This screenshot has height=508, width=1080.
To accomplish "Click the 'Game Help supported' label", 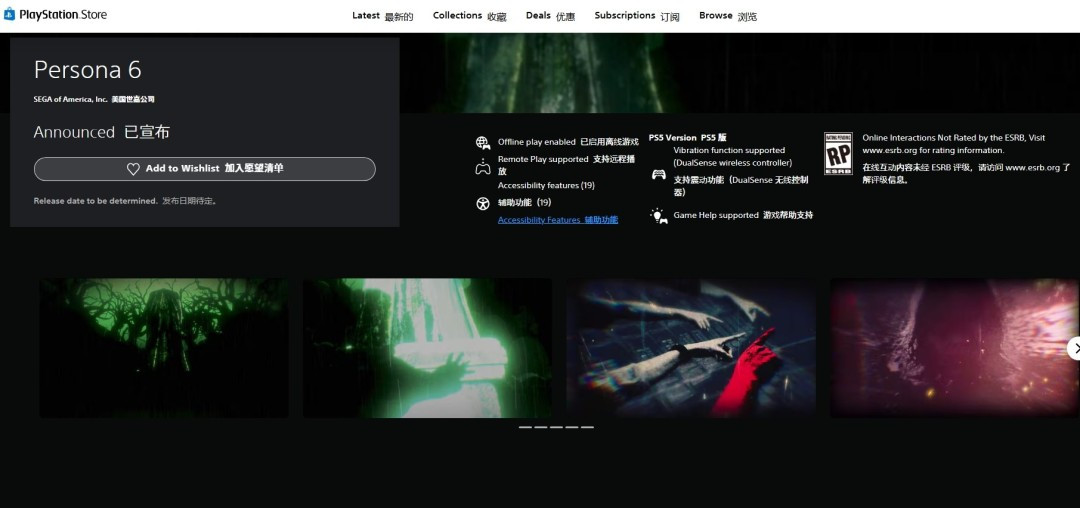I will point(716,215).
